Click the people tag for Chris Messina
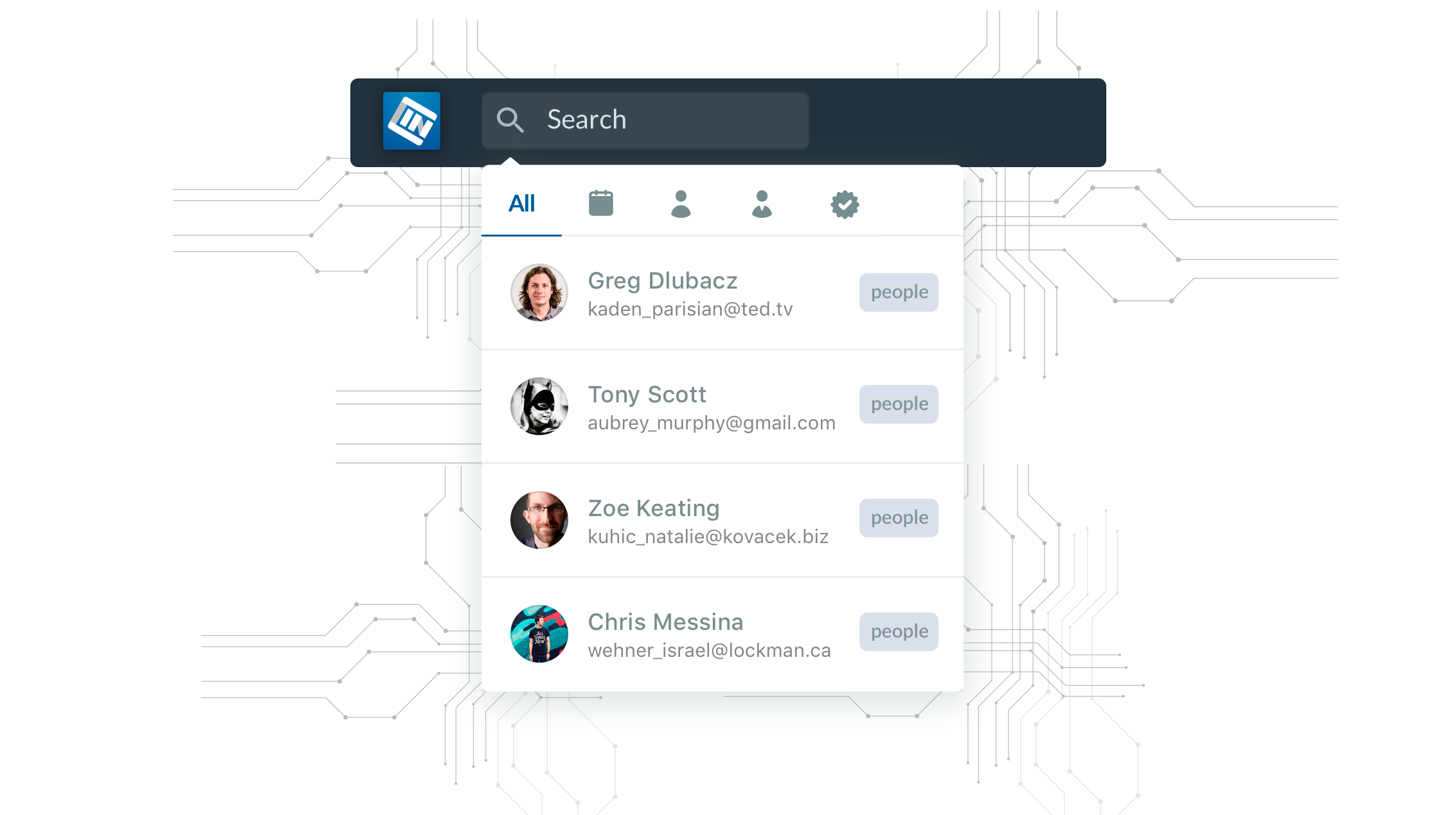Viewport: 1456px width, 815px height. (x=897, y=631)
